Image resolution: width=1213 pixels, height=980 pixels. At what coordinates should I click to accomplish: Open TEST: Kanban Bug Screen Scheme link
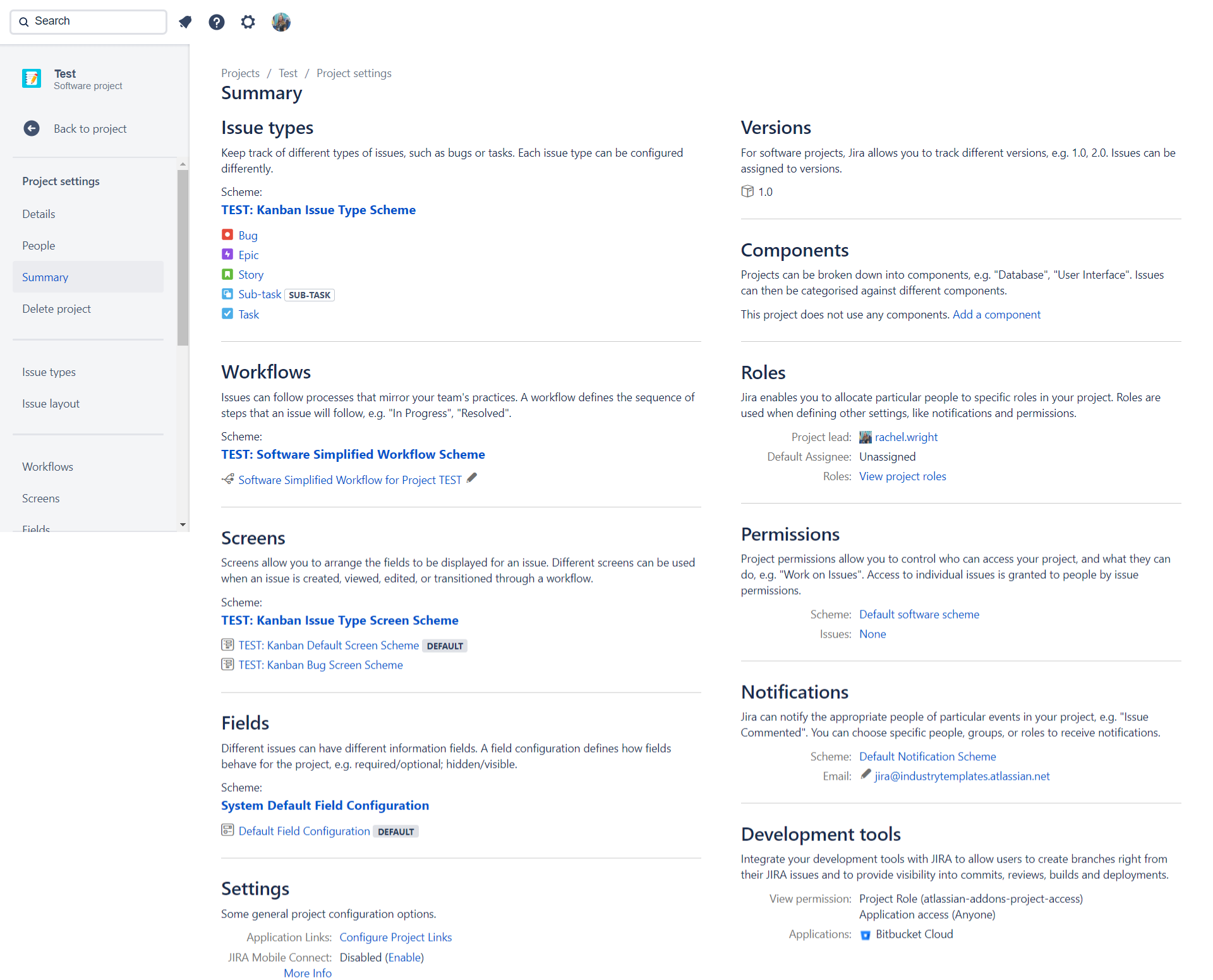(320, 665)
